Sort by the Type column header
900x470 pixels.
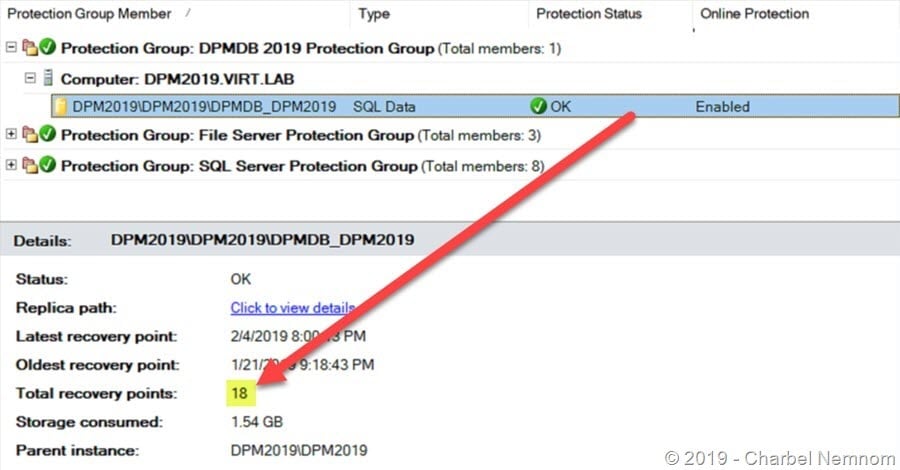(x=374, y=14)
